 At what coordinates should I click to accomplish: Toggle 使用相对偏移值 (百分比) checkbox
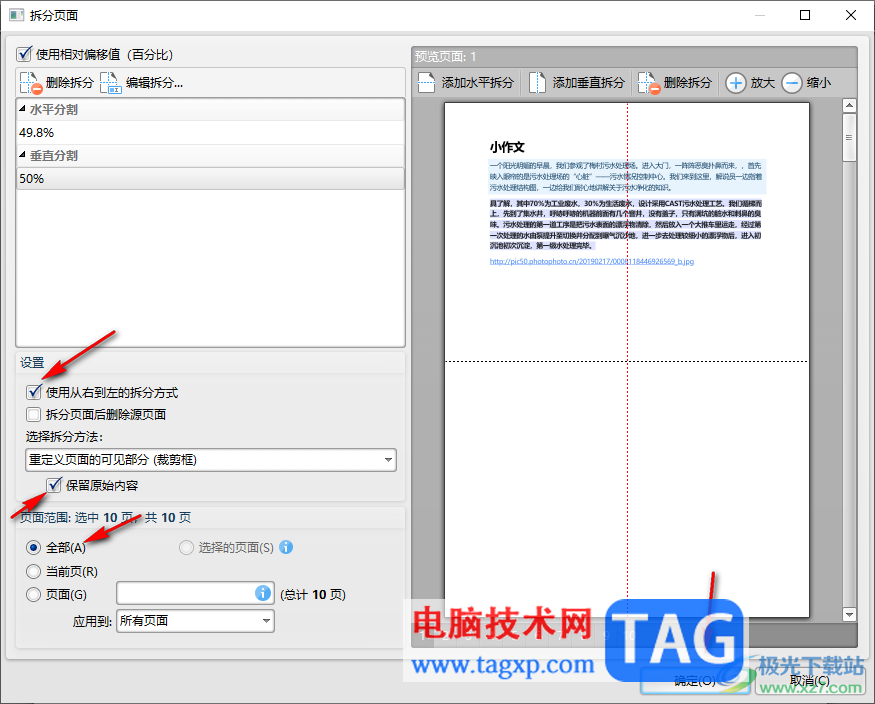pyautogui.click(x=24, y=54)
